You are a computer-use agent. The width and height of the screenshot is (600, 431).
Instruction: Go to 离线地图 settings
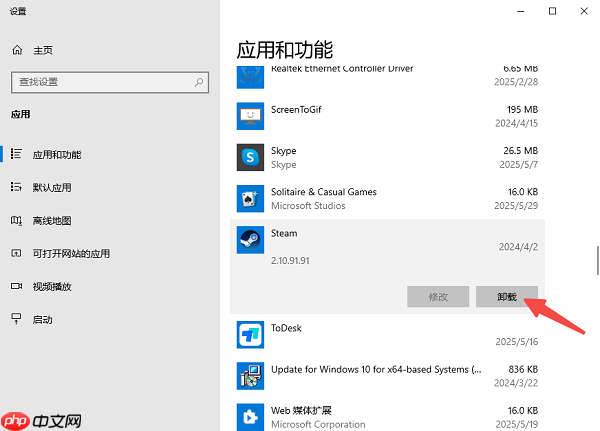coord(52,221)
